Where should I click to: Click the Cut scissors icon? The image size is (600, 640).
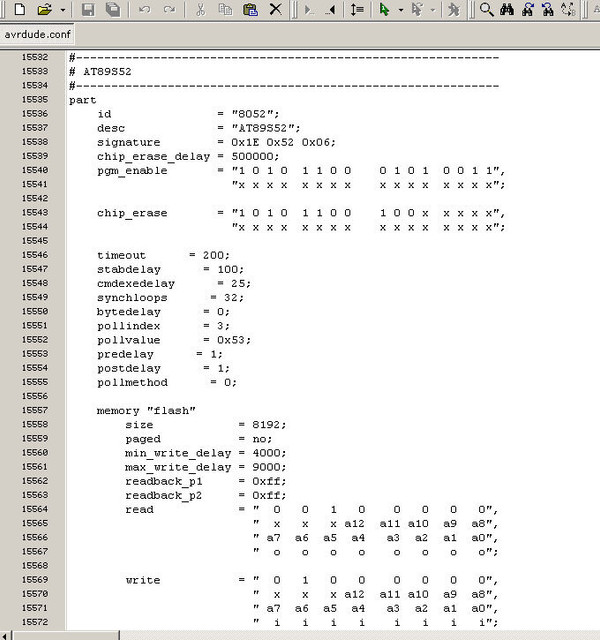click(200, 9)
